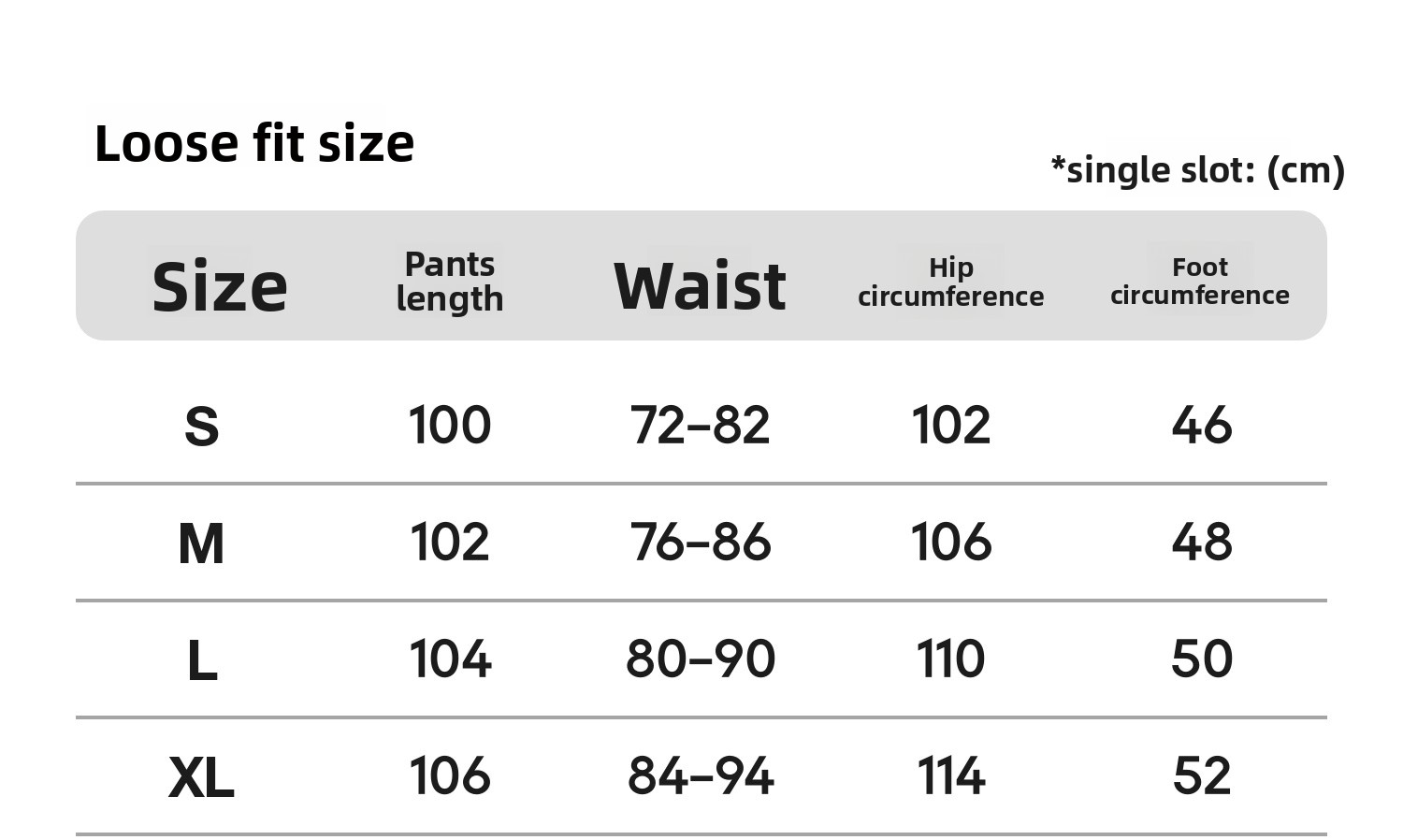Viewport: 1403px width, 840px height.
Task: Select pants length 104 in L row
Action: click(450, 659)
